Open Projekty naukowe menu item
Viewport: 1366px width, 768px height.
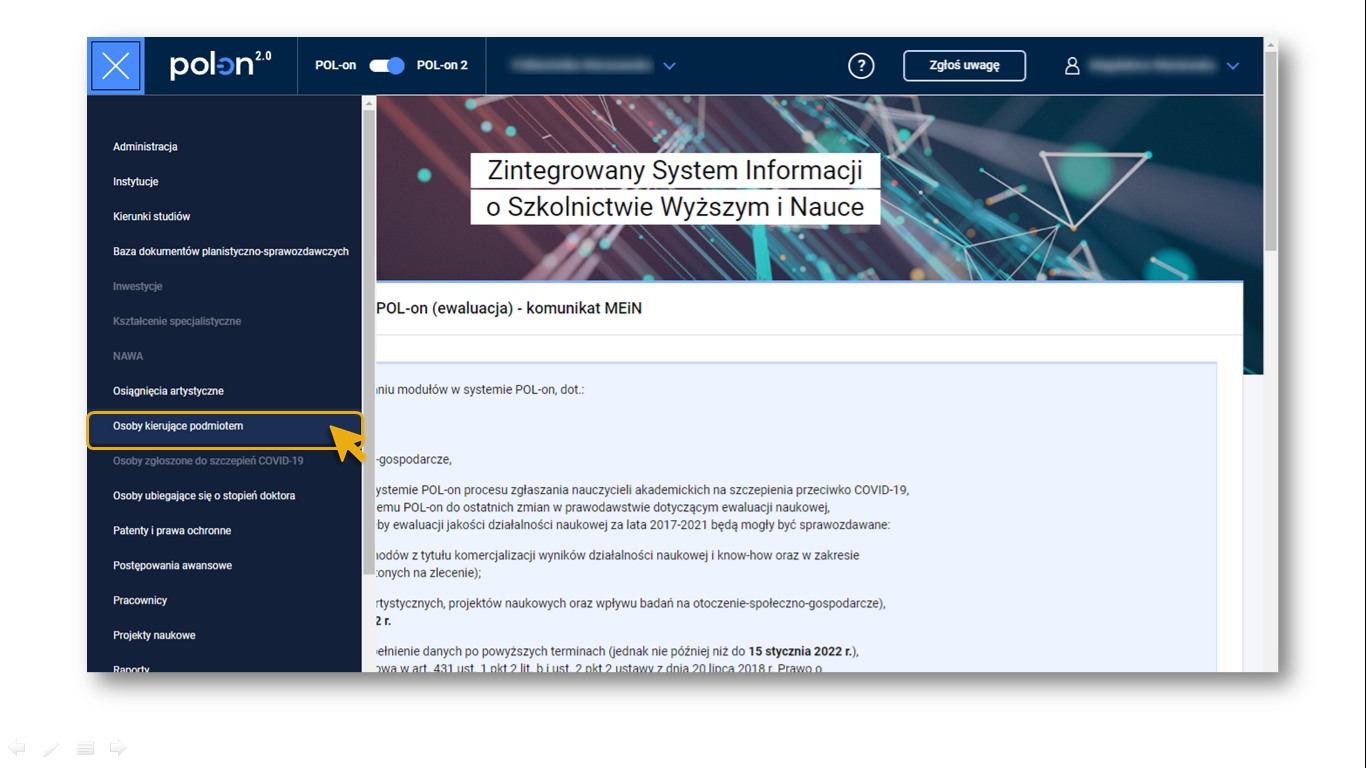[x=154, y=636]
